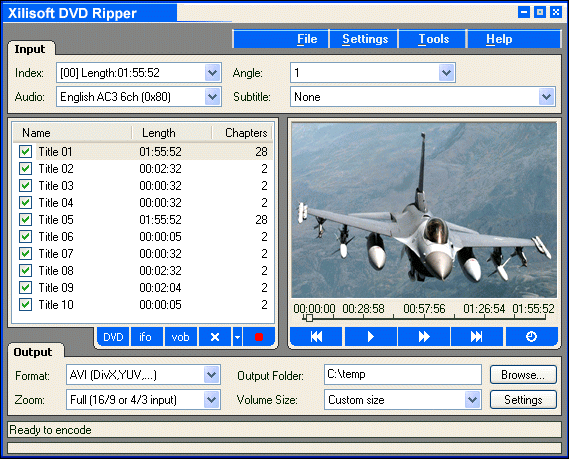Open the Tools menu
The height and width of the screenshot is (459, 569).
pyautogui.click(x=434, y=39)
